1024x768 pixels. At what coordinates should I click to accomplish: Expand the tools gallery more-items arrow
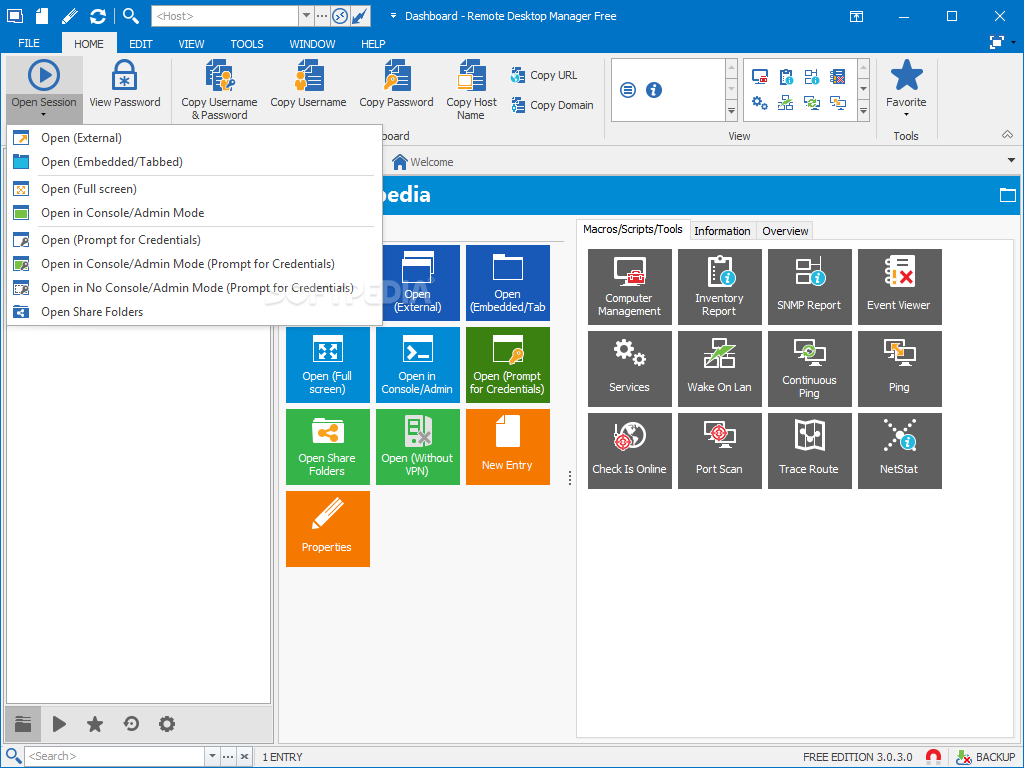point(863,111)
